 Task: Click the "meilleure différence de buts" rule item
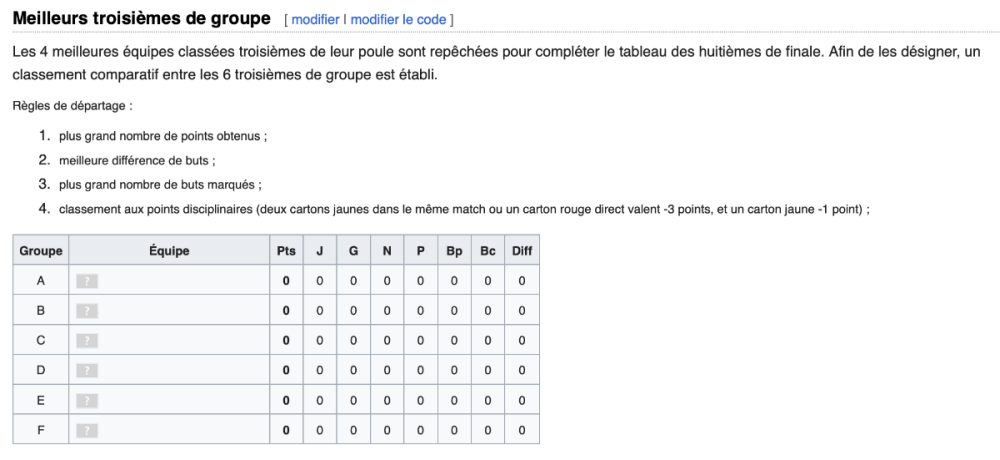point(137,159)
